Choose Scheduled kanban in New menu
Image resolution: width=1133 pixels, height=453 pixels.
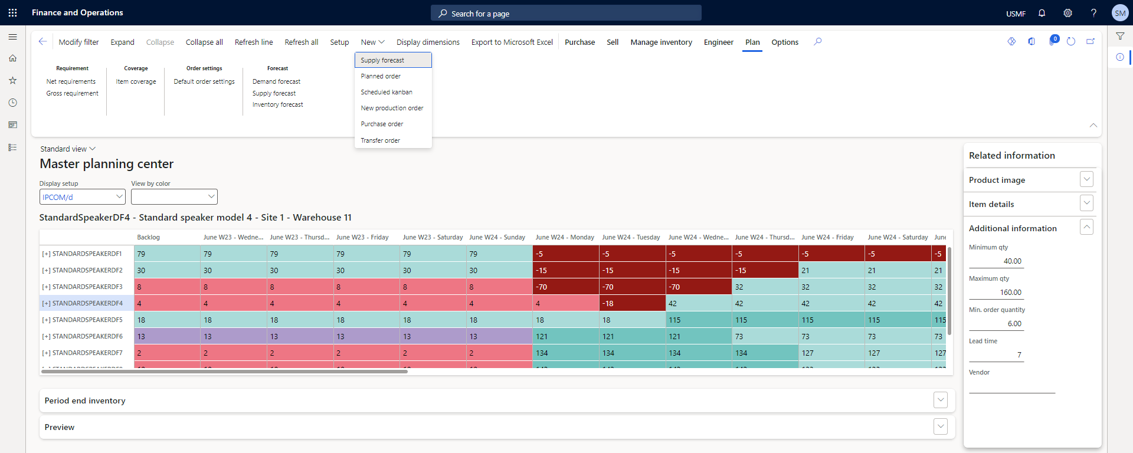(393, 92)
